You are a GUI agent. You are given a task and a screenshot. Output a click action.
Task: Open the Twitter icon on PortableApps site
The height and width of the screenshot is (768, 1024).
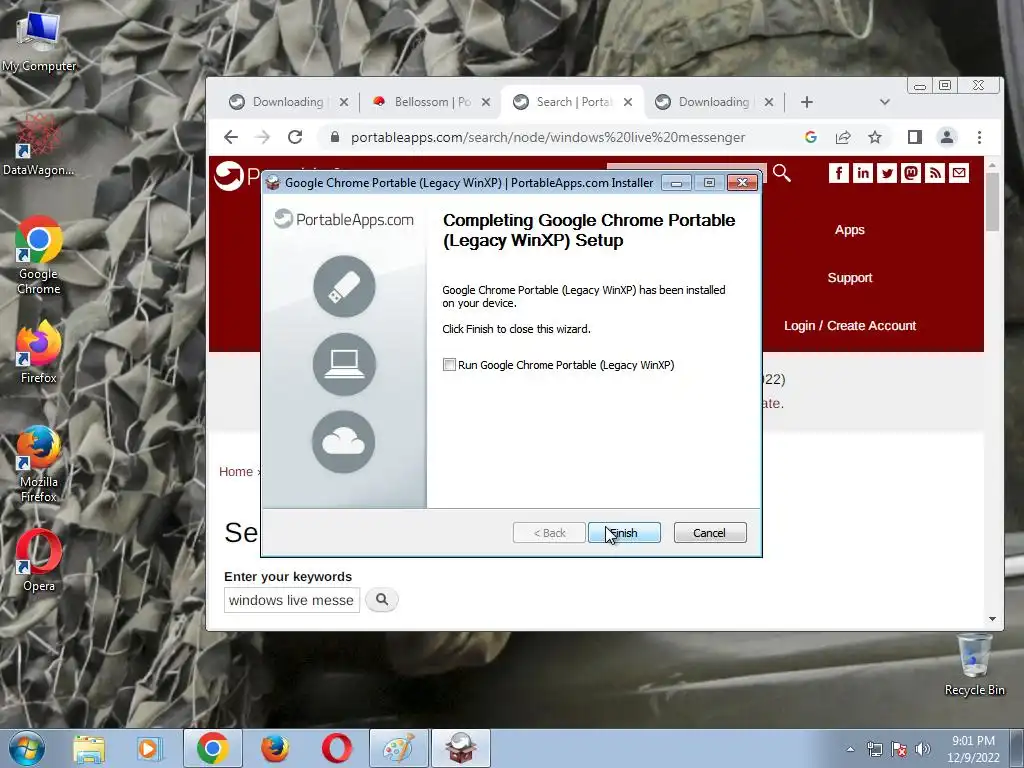pyautogui.click(x=887, y=172)
